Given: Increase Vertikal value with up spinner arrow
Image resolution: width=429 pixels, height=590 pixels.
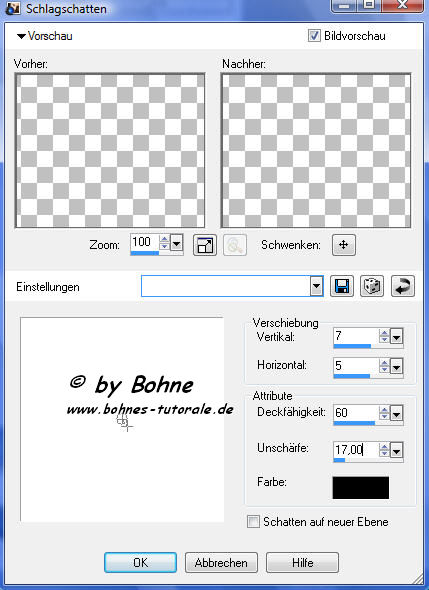Looking at the screenshot, I should [384, 332].
